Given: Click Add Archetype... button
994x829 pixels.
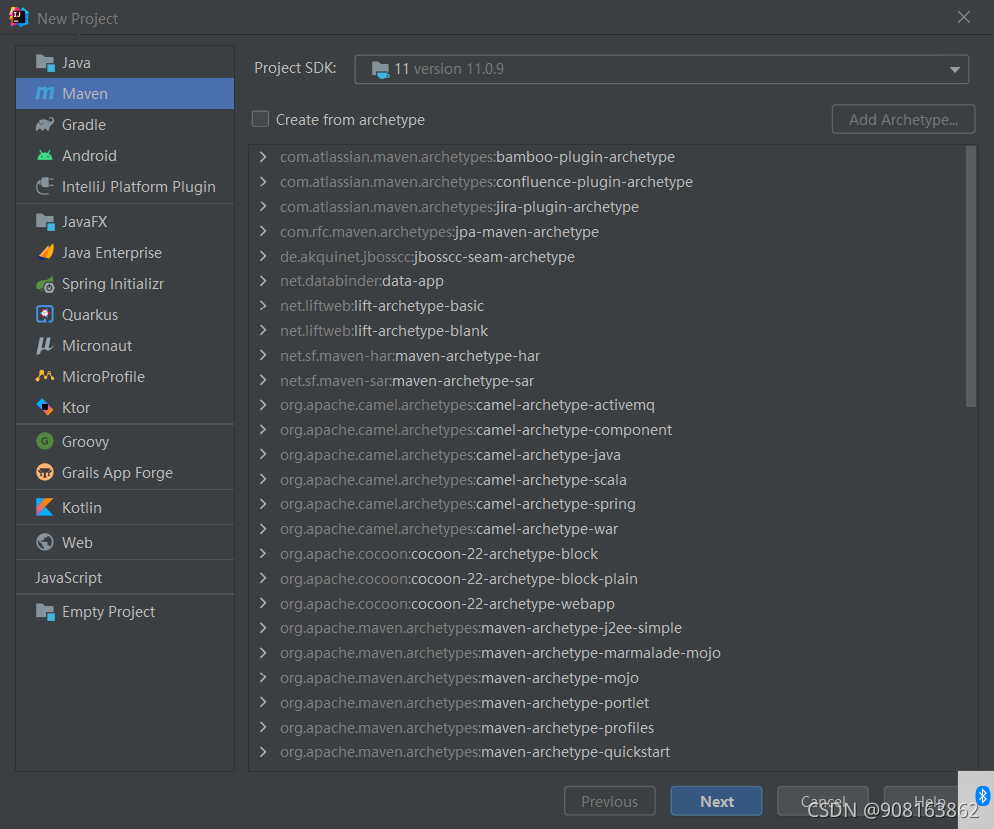Looking at the screenshot, I should coord(903,119).
